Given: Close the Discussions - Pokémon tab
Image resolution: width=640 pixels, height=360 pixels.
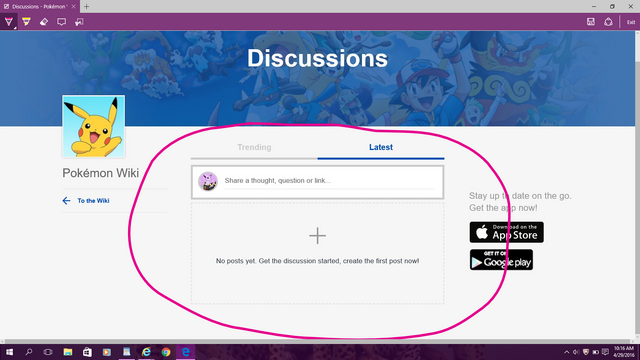Looking at the screenshot, I should click(73, 7).
